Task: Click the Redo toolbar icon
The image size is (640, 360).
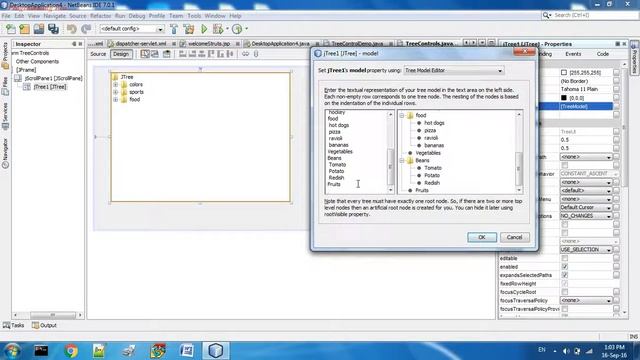Action: click(x=86, y=29)
